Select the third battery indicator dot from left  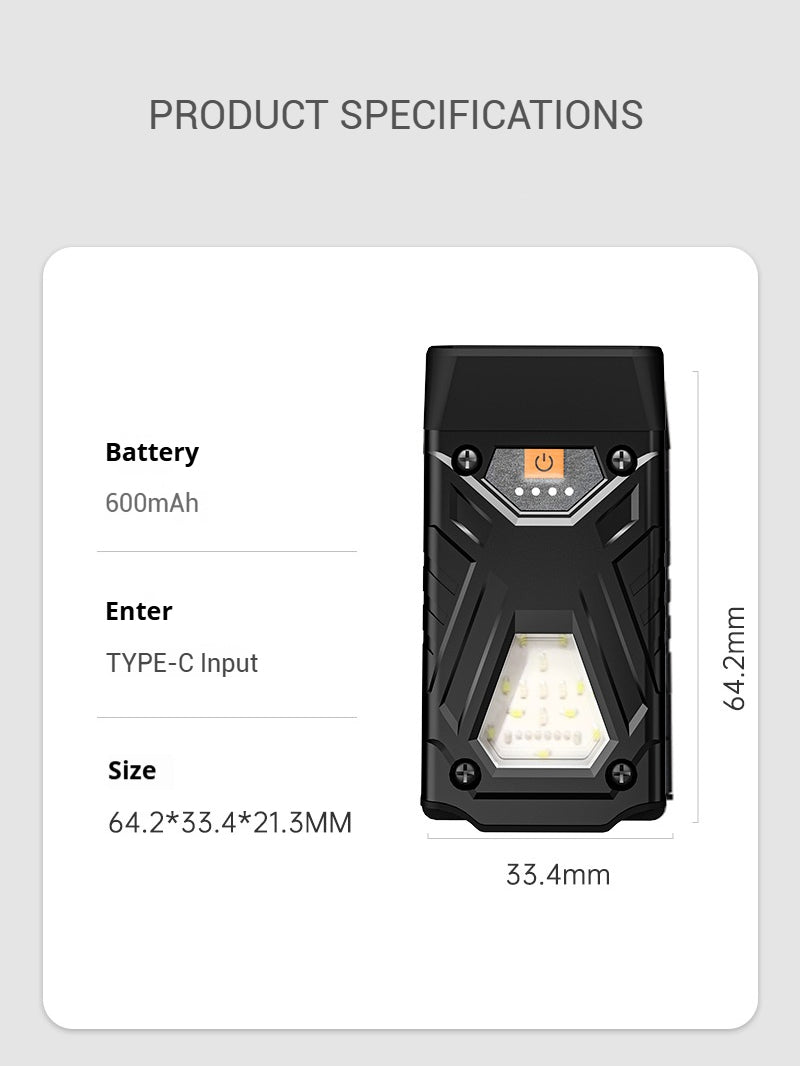(552, 492)
